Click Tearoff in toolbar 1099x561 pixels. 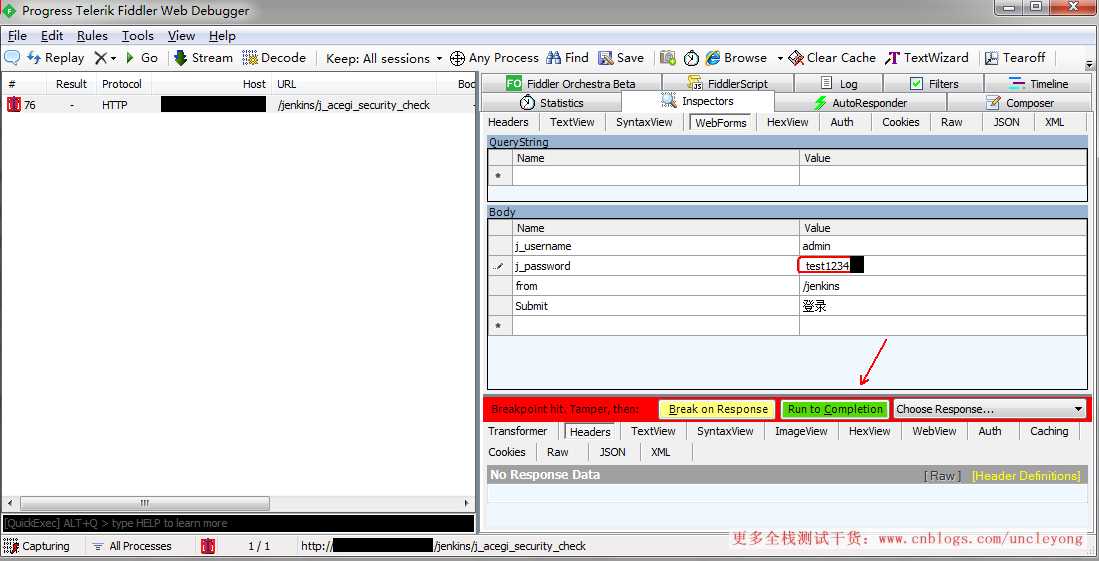pos(1015,58)
